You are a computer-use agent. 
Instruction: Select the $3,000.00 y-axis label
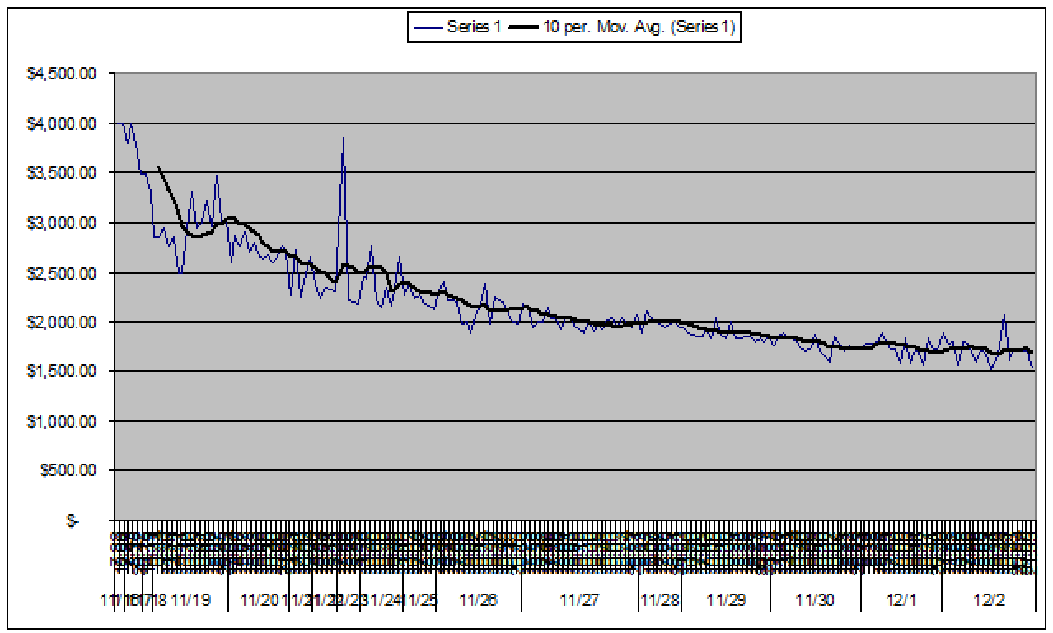[x=64, y=223]
